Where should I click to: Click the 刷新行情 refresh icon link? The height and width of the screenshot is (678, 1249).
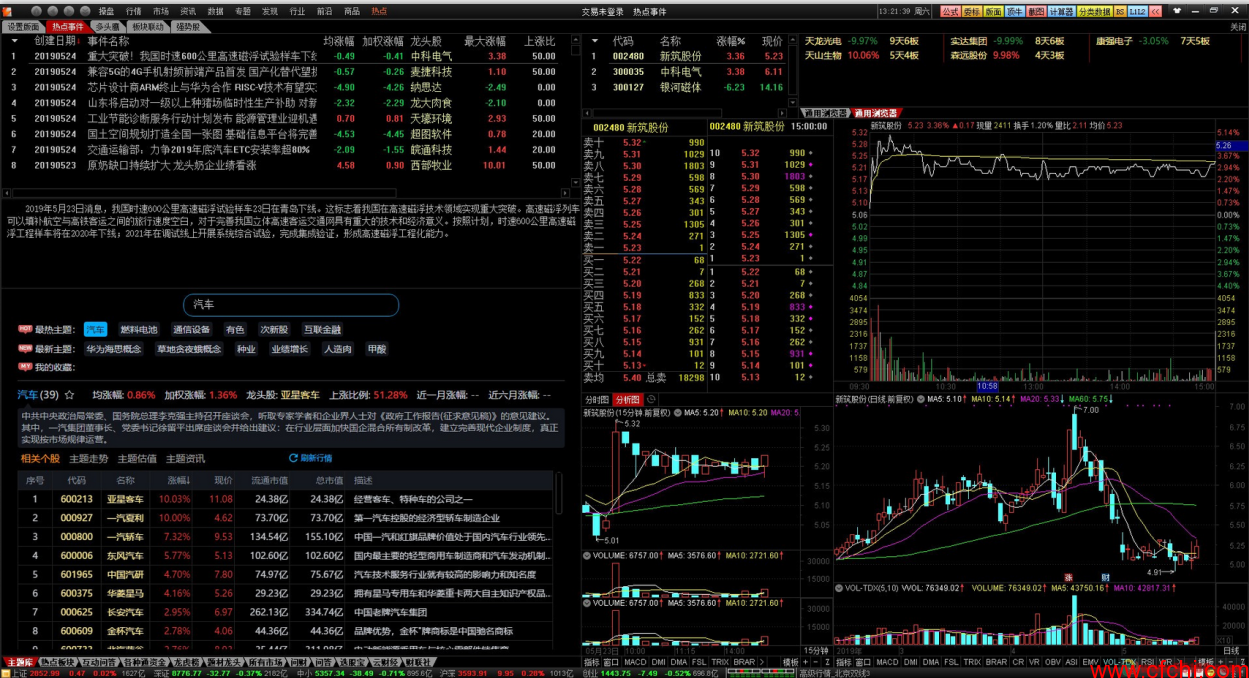point(310,458)
